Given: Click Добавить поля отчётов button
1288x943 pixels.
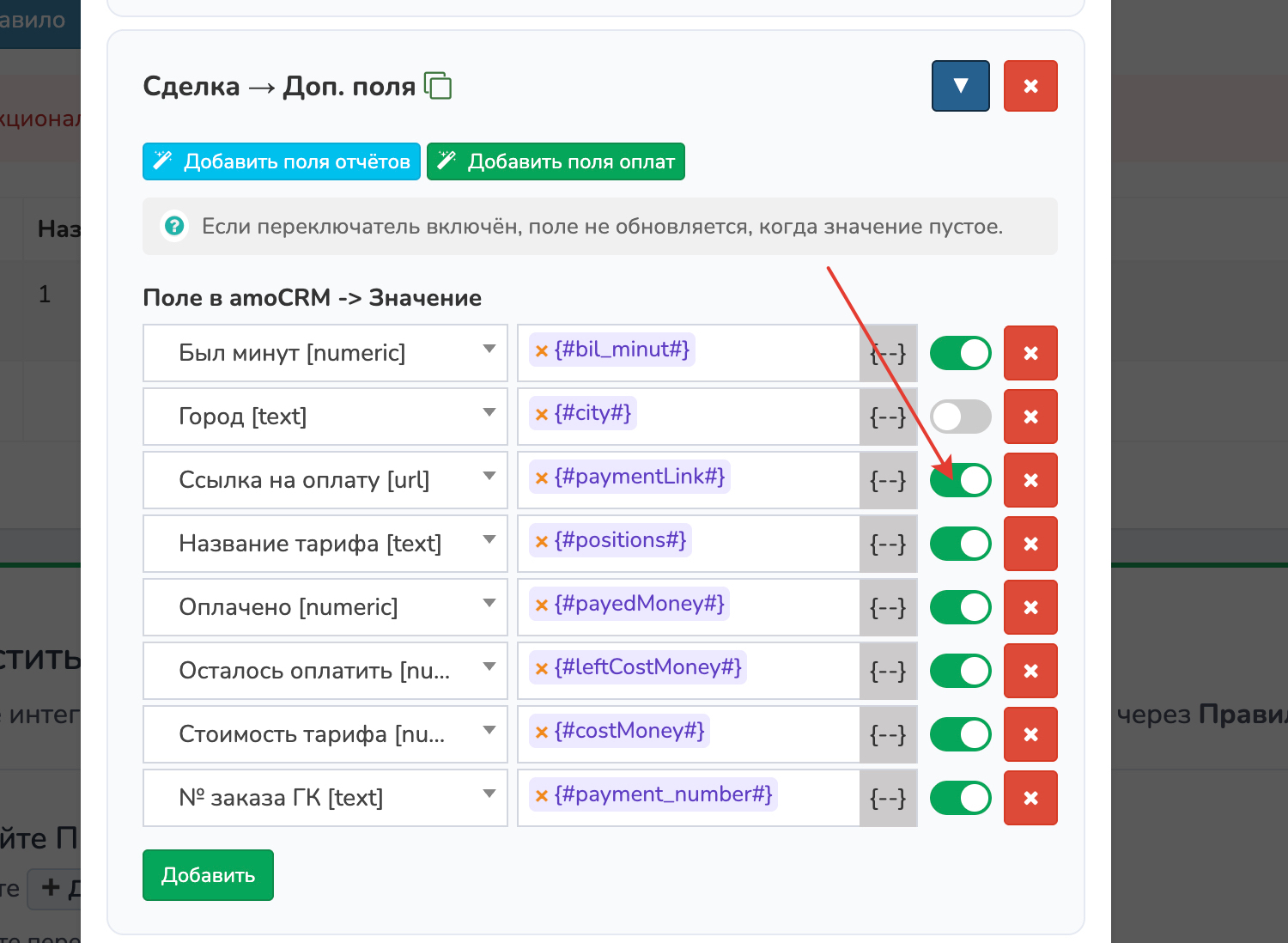Looking at the screenshot, I should (x=281, y=161).
